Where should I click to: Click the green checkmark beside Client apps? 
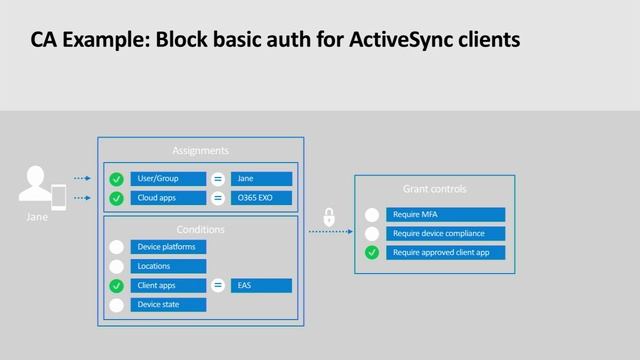point(116,286)
